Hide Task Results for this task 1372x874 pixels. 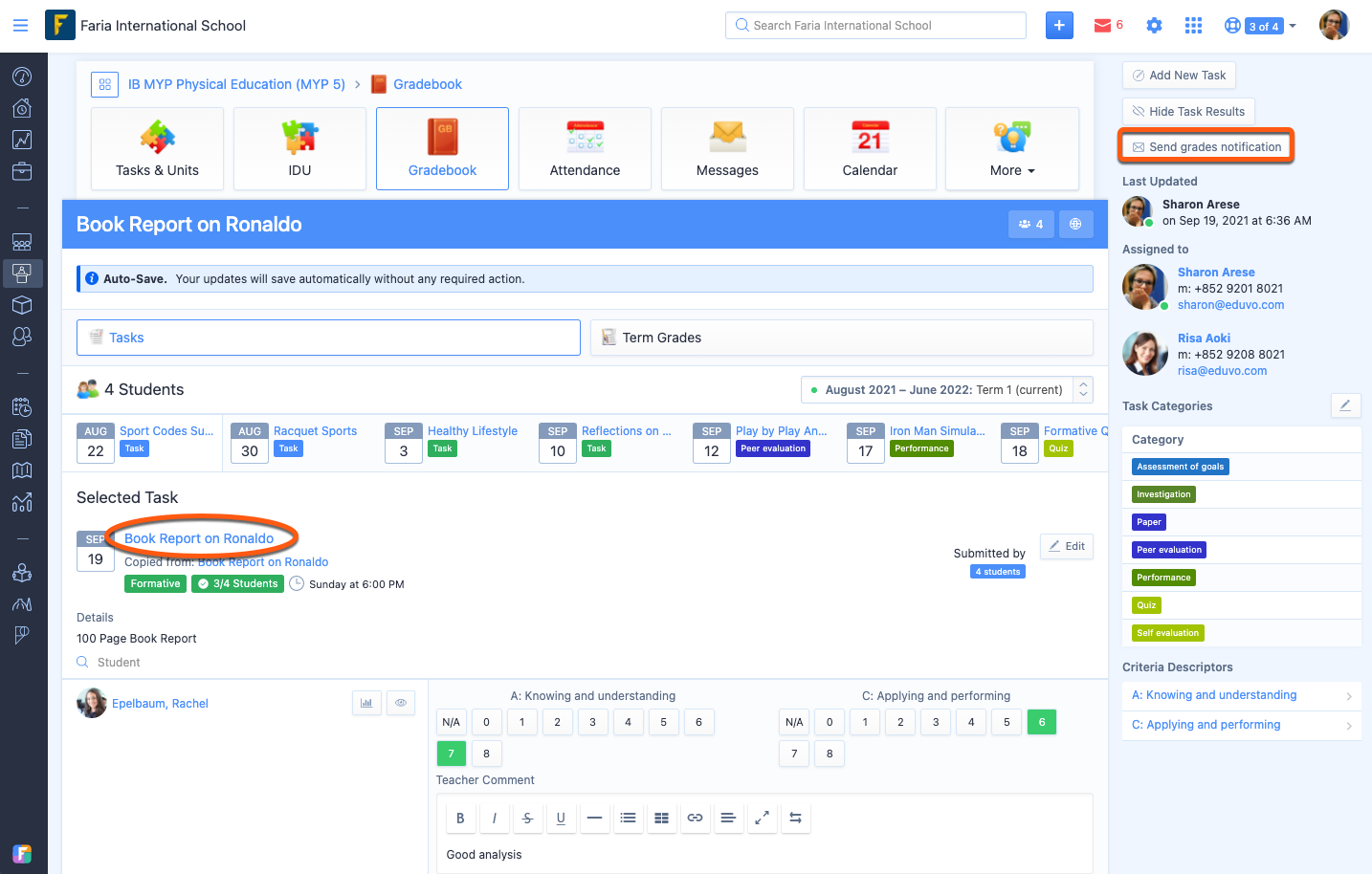coord(1188,111)
